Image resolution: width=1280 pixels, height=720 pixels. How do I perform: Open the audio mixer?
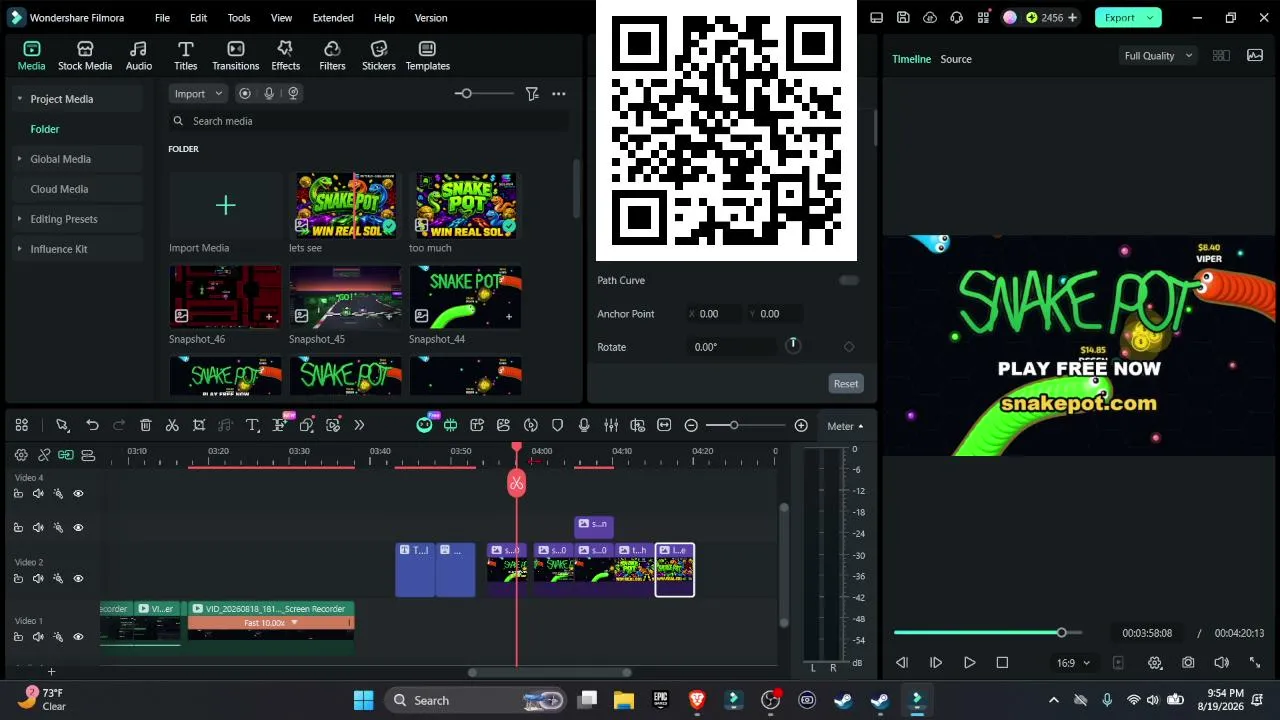click(611, 426)
